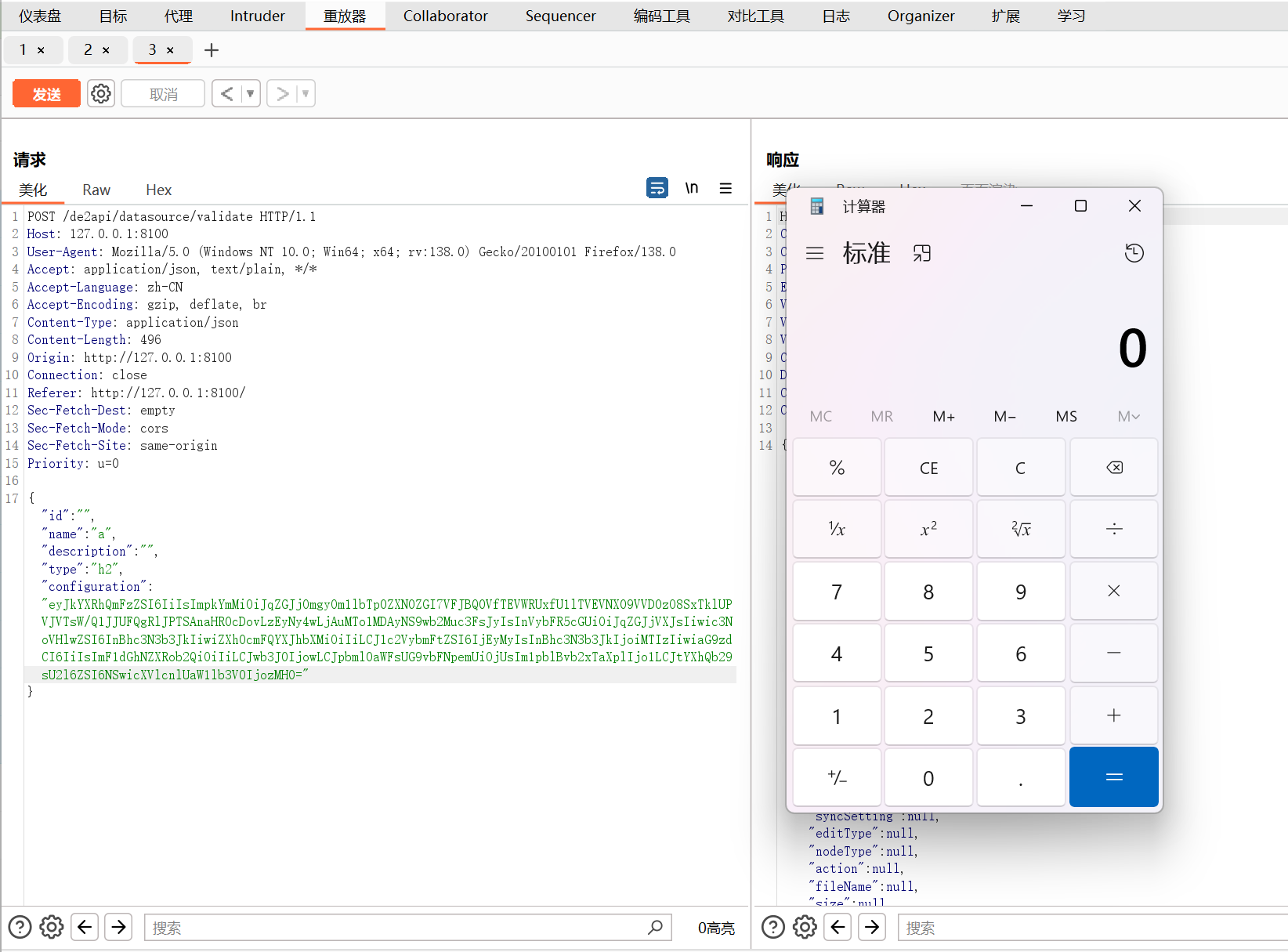
Task: Toggle calculator keep-on-top icon
Action: [x=922, y=253]
